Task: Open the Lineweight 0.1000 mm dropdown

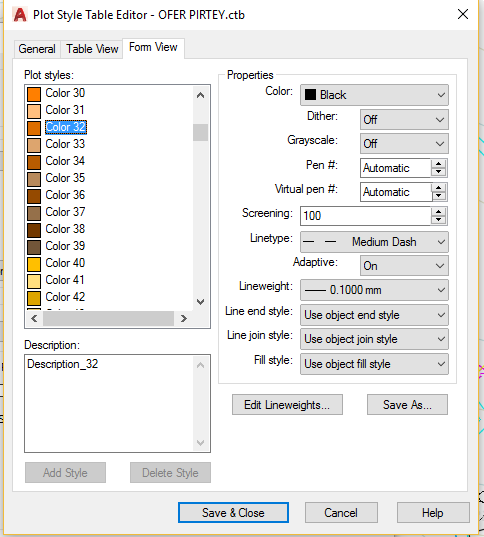Action: pyautogui.click(x=374, y=290)
